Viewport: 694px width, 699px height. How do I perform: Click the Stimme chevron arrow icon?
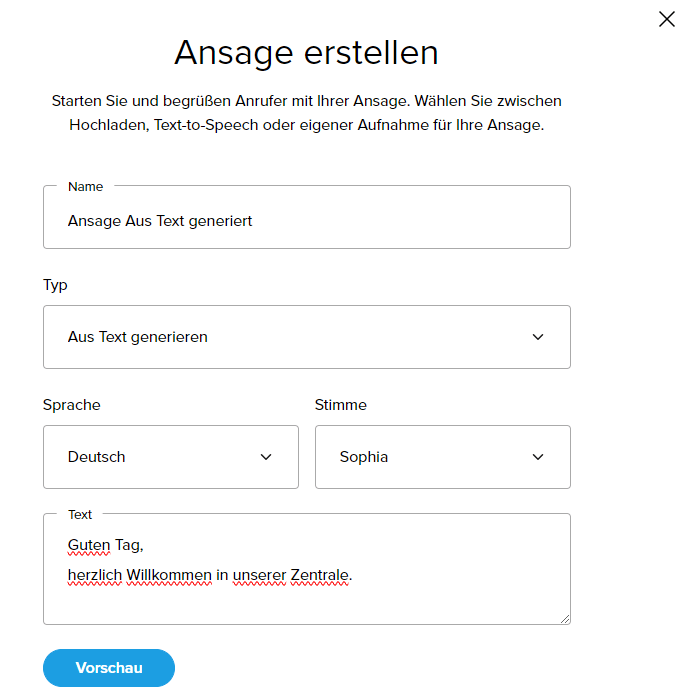click(538, 457)
